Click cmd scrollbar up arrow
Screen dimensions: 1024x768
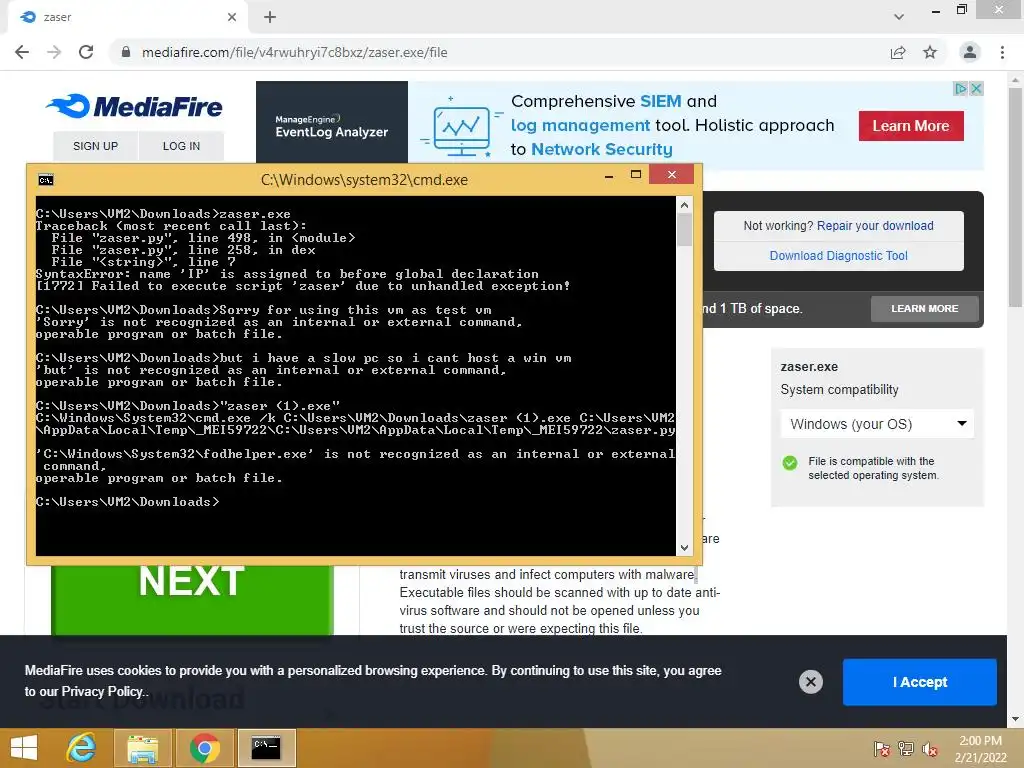[684, 205]
